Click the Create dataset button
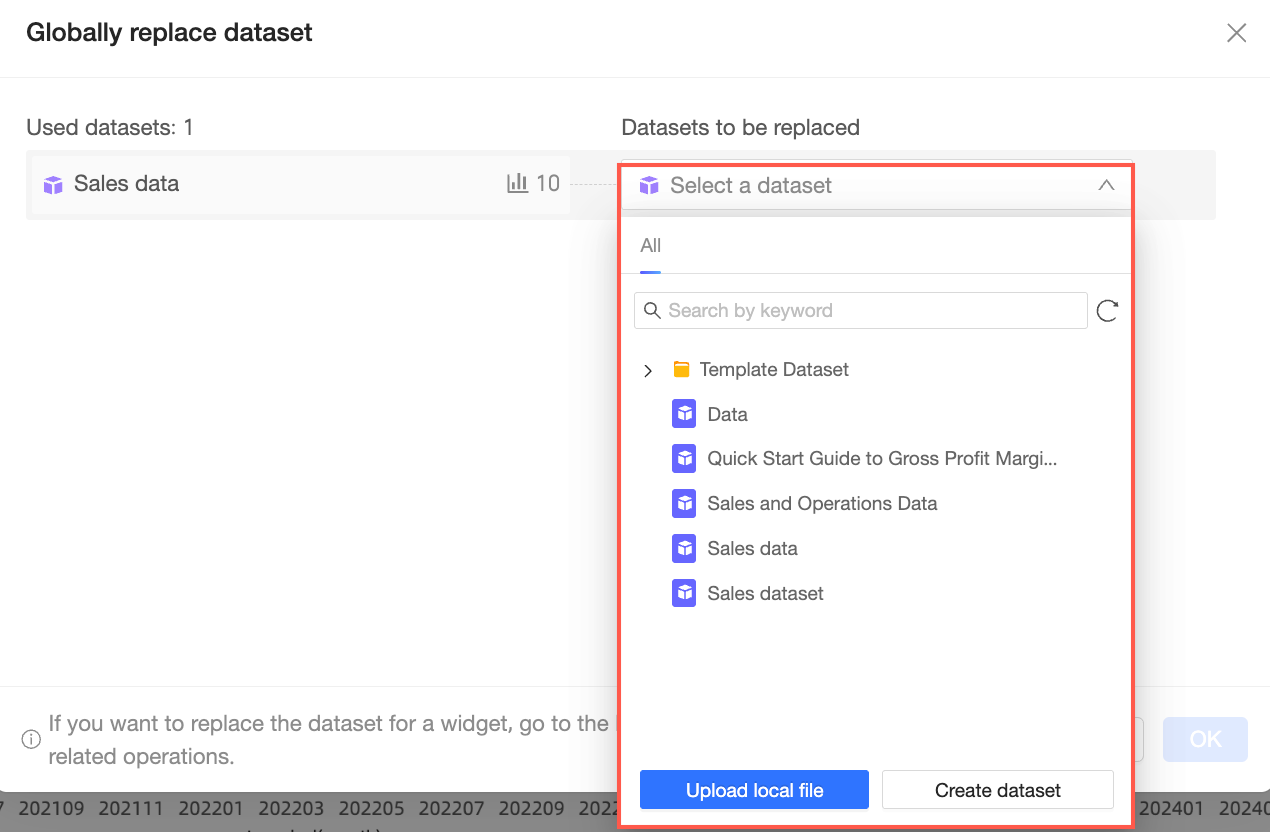This screenshot has height=832, width=1270. coord(997,790)
